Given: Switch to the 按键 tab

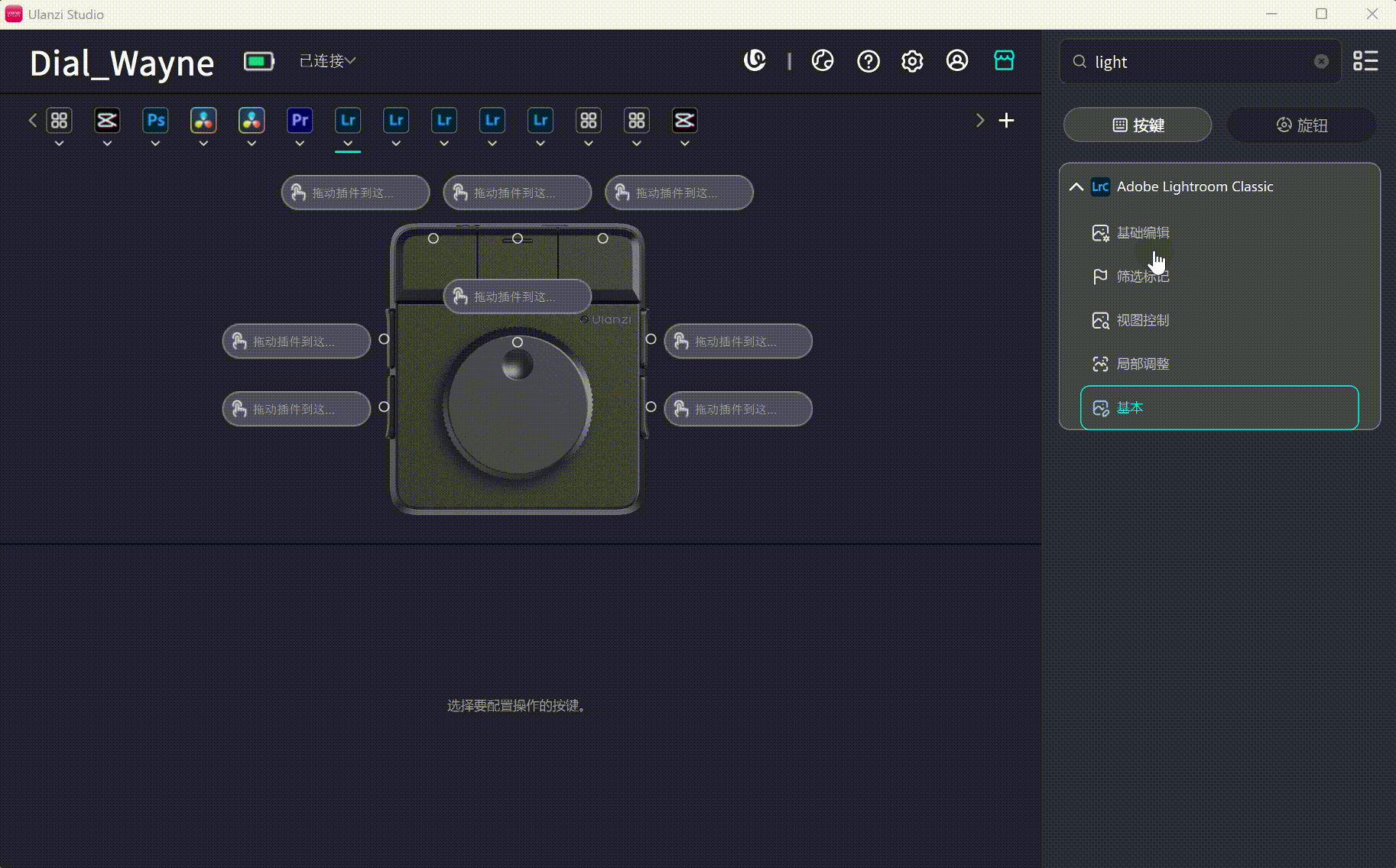Looking at the screenshot, I should (x=1137, y=125).
